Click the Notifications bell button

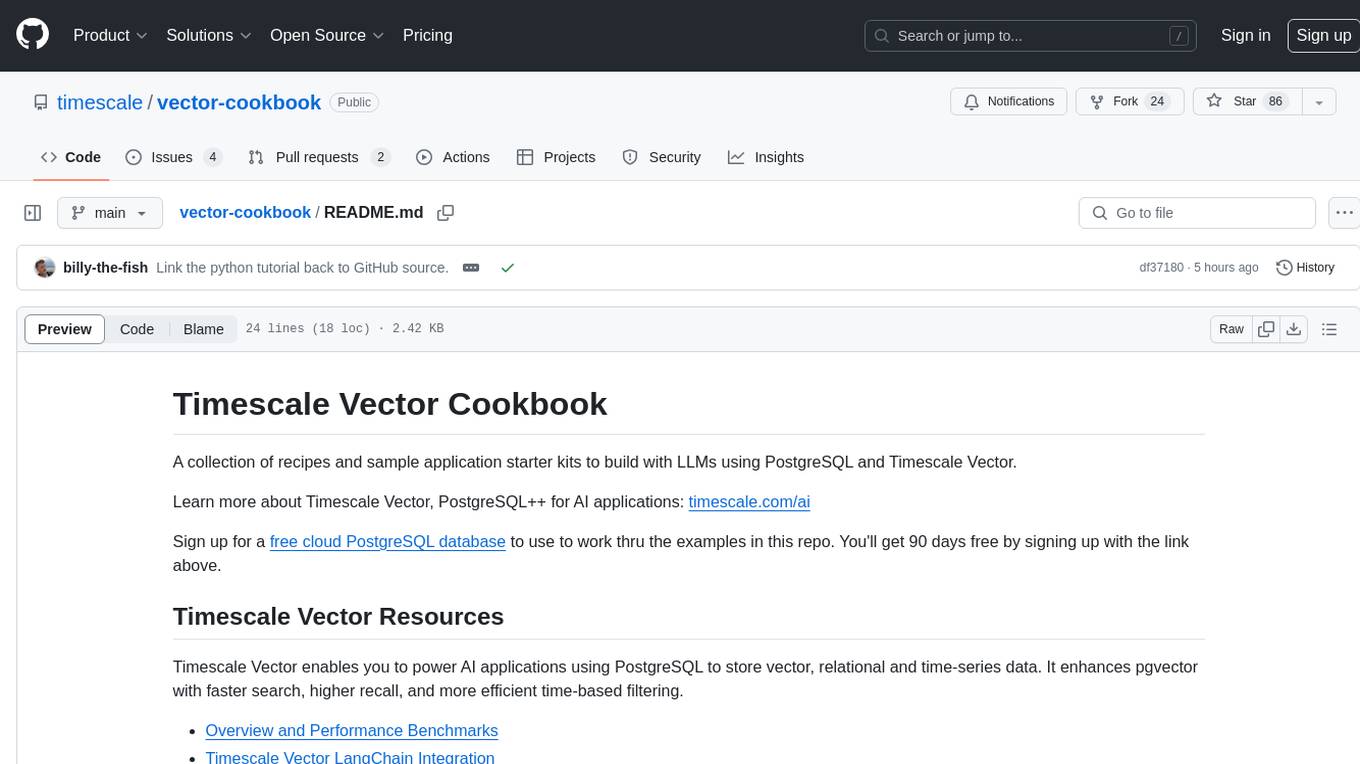point(1008,102)
